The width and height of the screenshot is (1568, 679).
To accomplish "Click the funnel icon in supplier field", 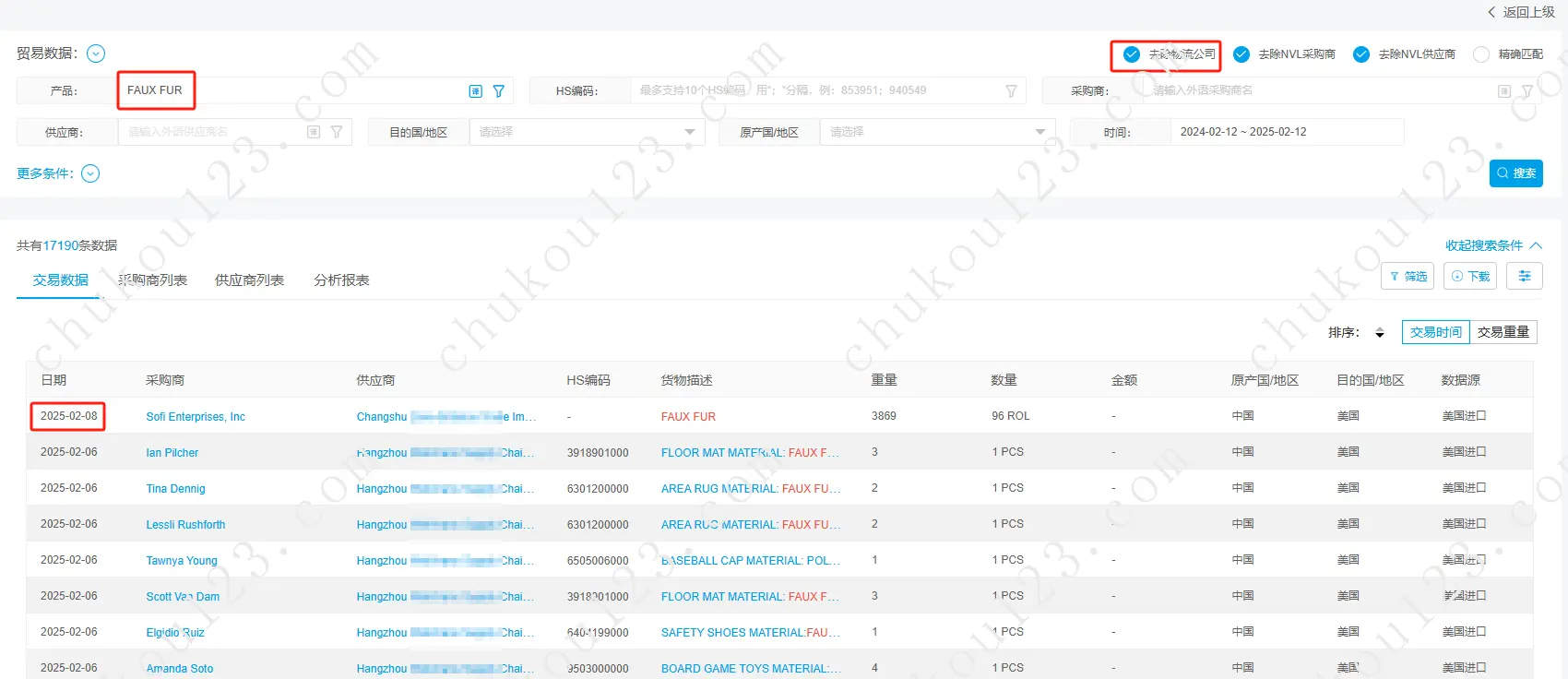I will (x=337, y=132).
